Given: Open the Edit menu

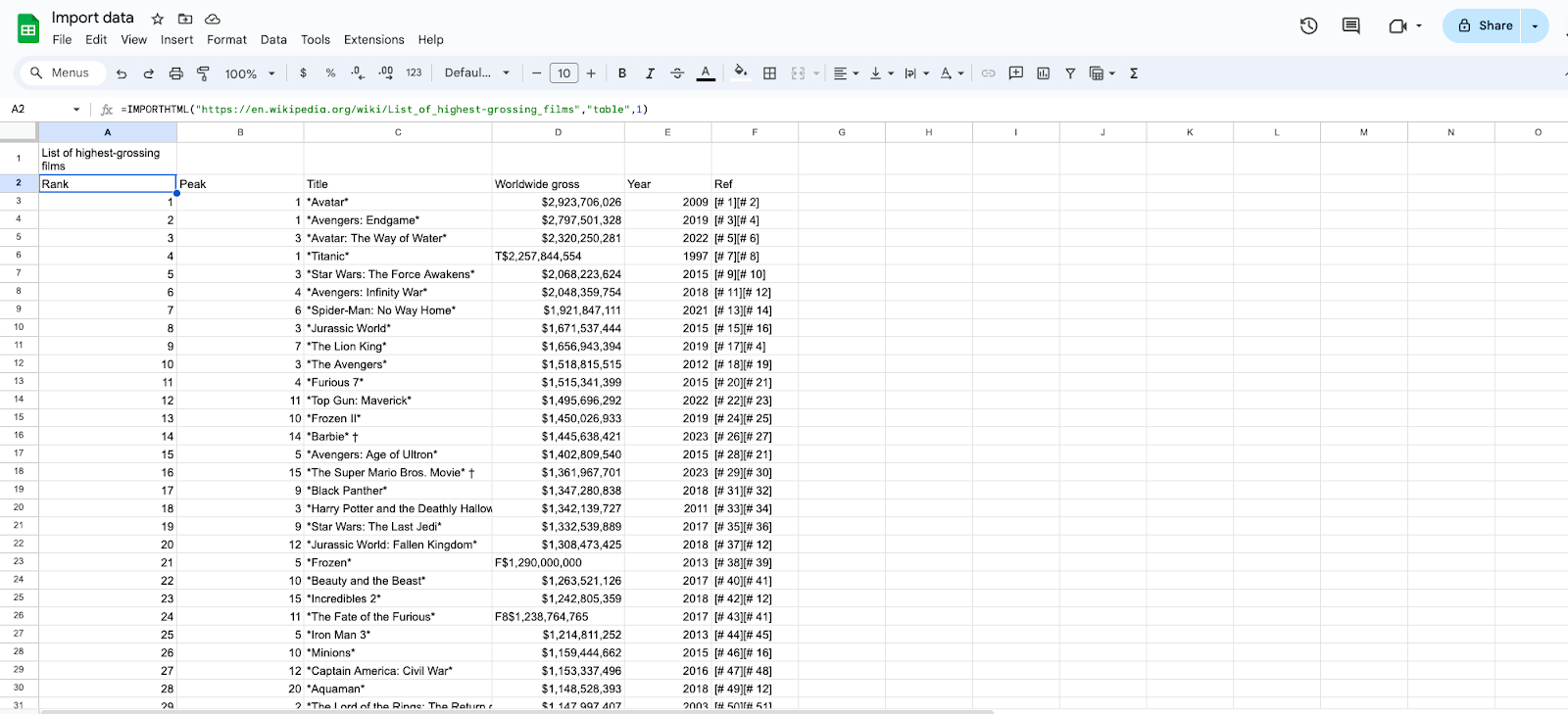Looking at the screenshot, I should tap(96, 40).
